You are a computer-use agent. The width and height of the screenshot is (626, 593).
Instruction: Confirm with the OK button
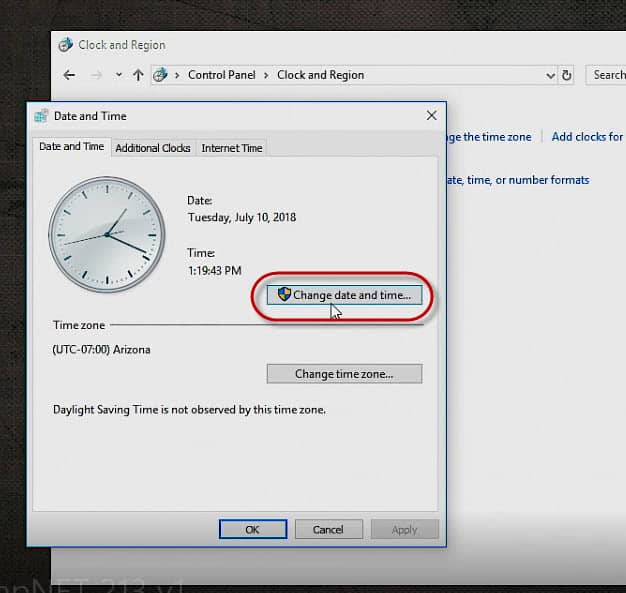coord(253,529)
